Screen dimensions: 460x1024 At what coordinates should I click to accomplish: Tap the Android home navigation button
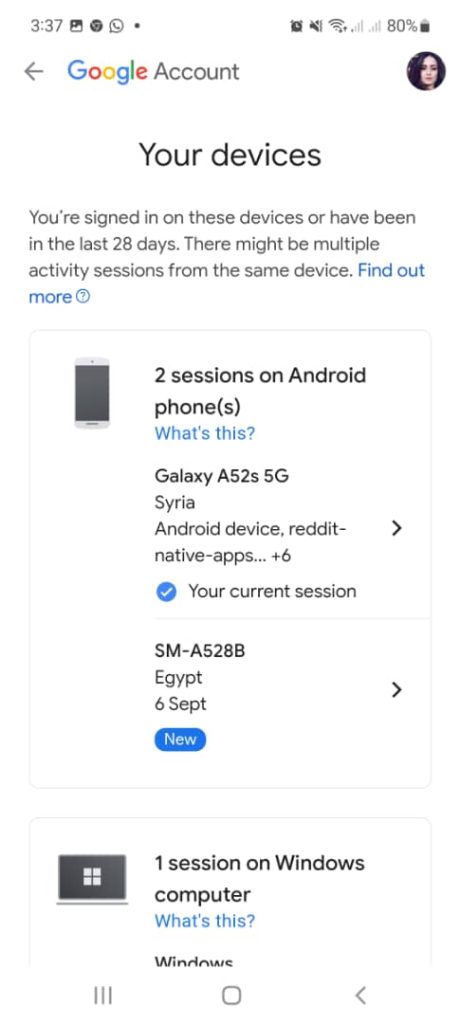coord(231,995)
